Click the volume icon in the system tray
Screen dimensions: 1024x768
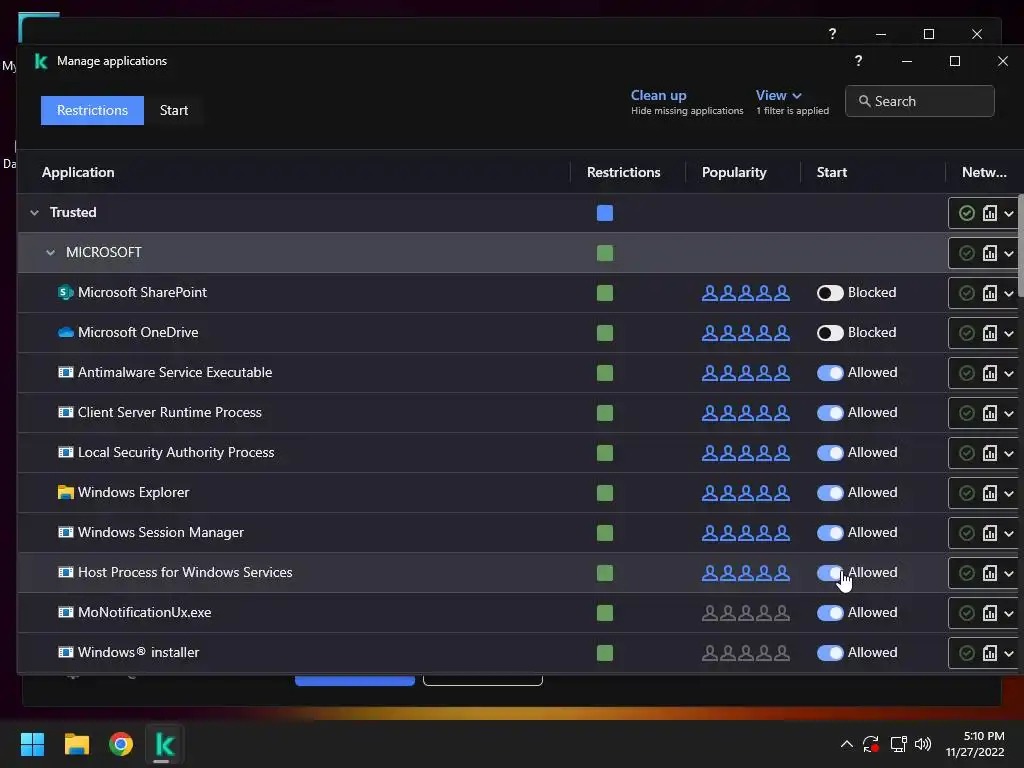pyautogui.click(x=923, y=744)
